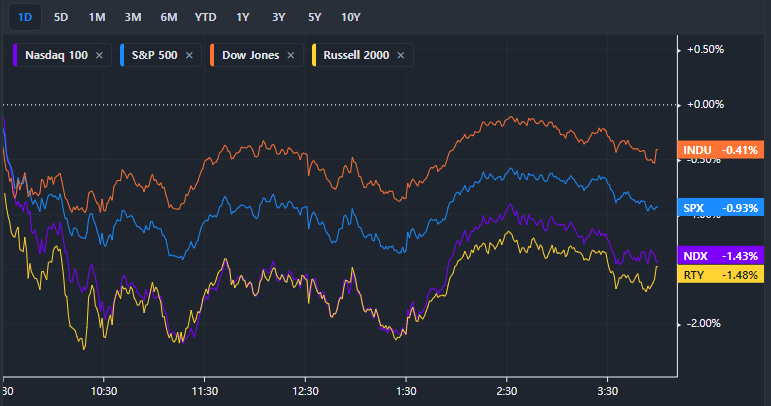Click the RTY -1.48% price label
771x406 pixels.
[720, 275]
